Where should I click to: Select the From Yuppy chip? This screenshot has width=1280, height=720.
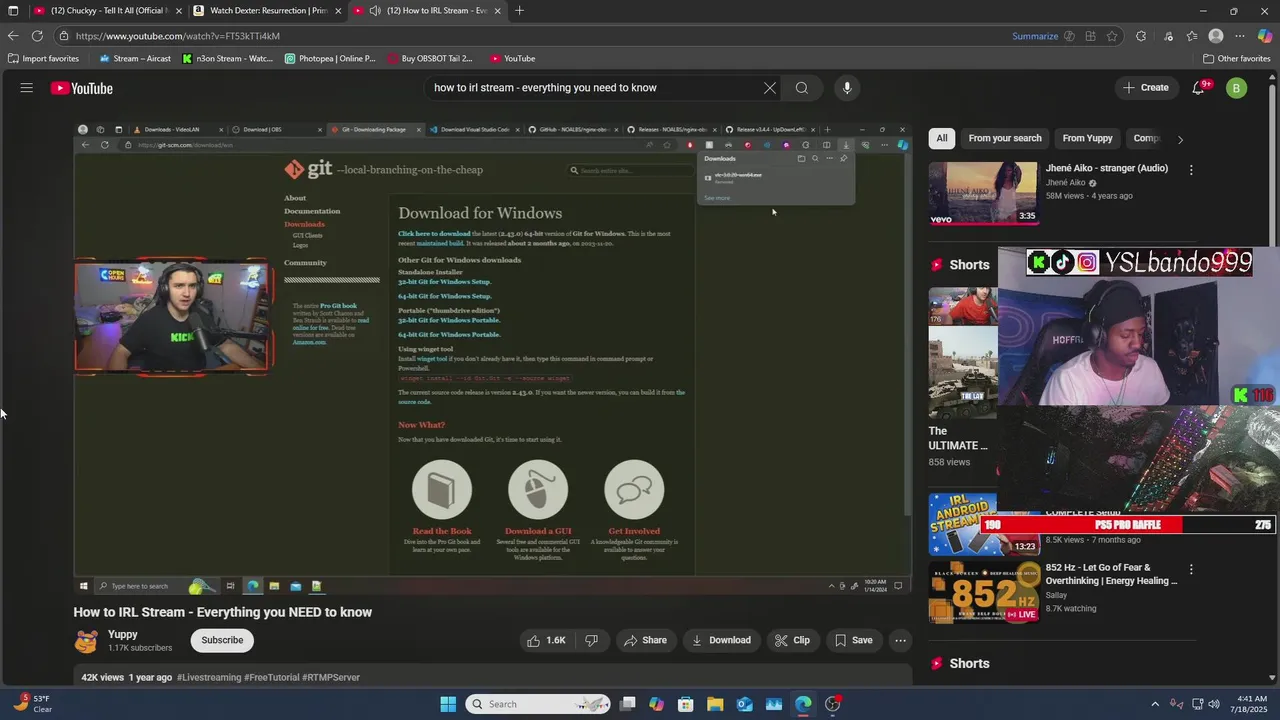(x=1087, y=138)
